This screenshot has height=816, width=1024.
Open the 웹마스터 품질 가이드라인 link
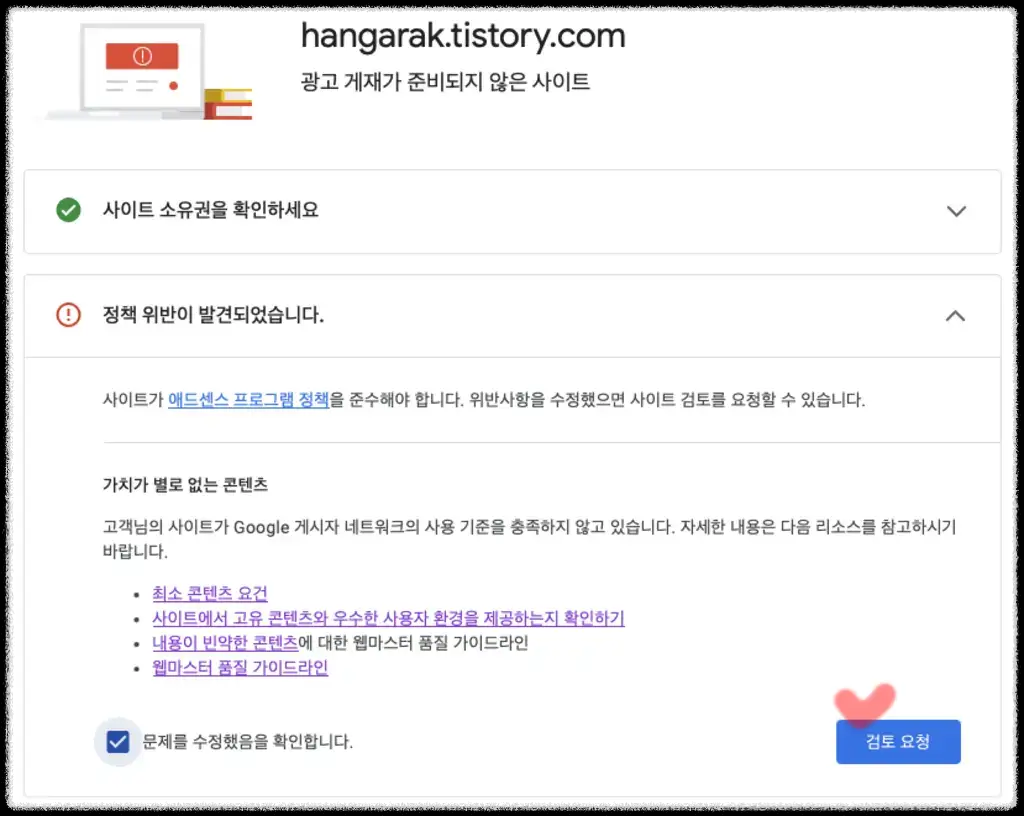(x=240, y=668)
